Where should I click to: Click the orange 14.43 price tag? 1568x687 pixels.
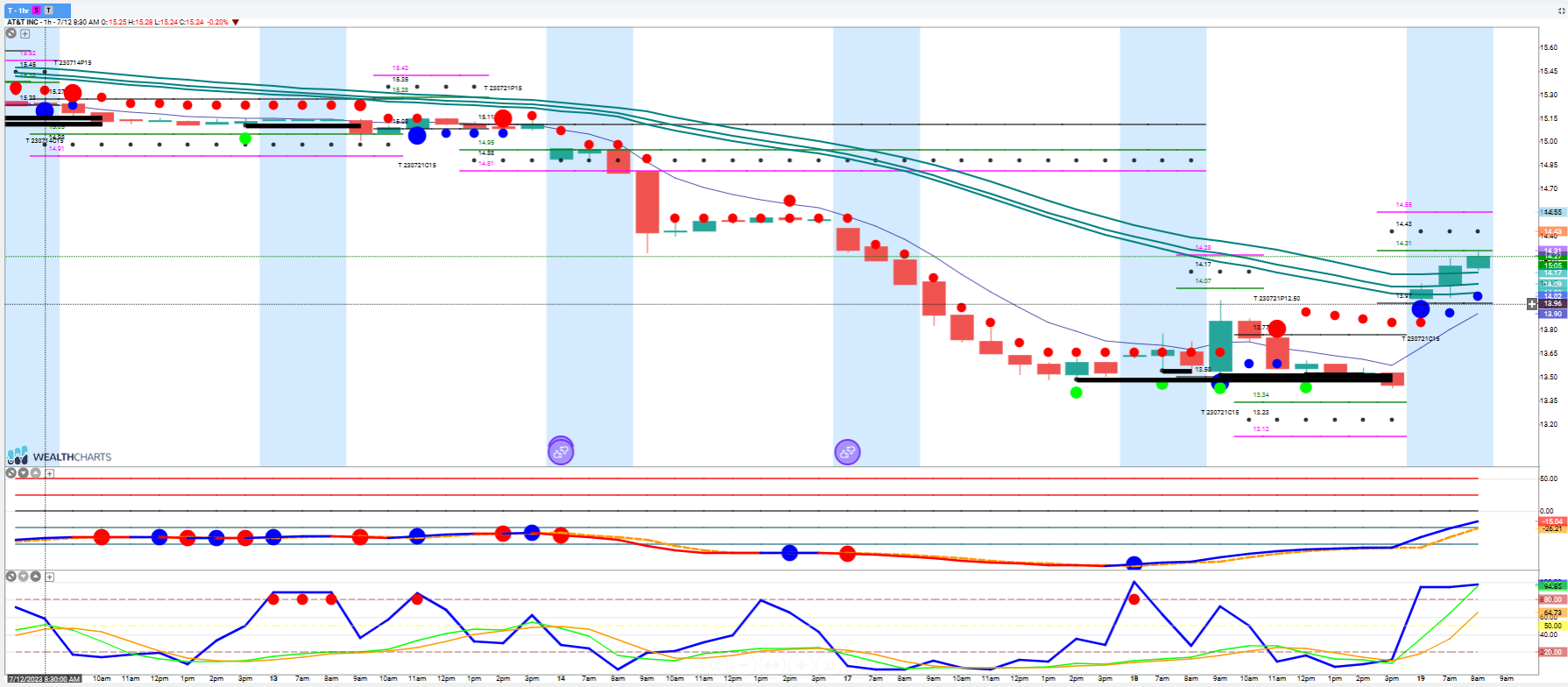[x=1552, y=232]
